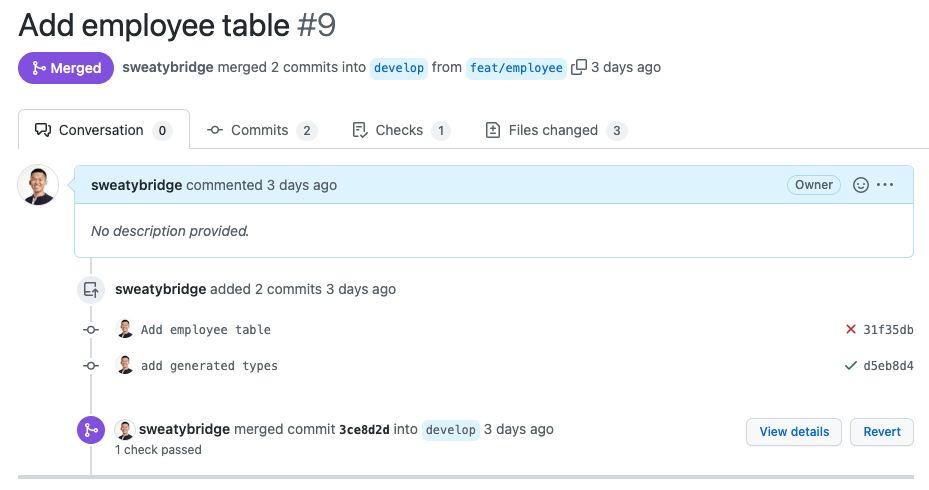The height and width of the screenshot is (490, 929).
Task: Open the Files changed tab
Action: coord(556,130)
